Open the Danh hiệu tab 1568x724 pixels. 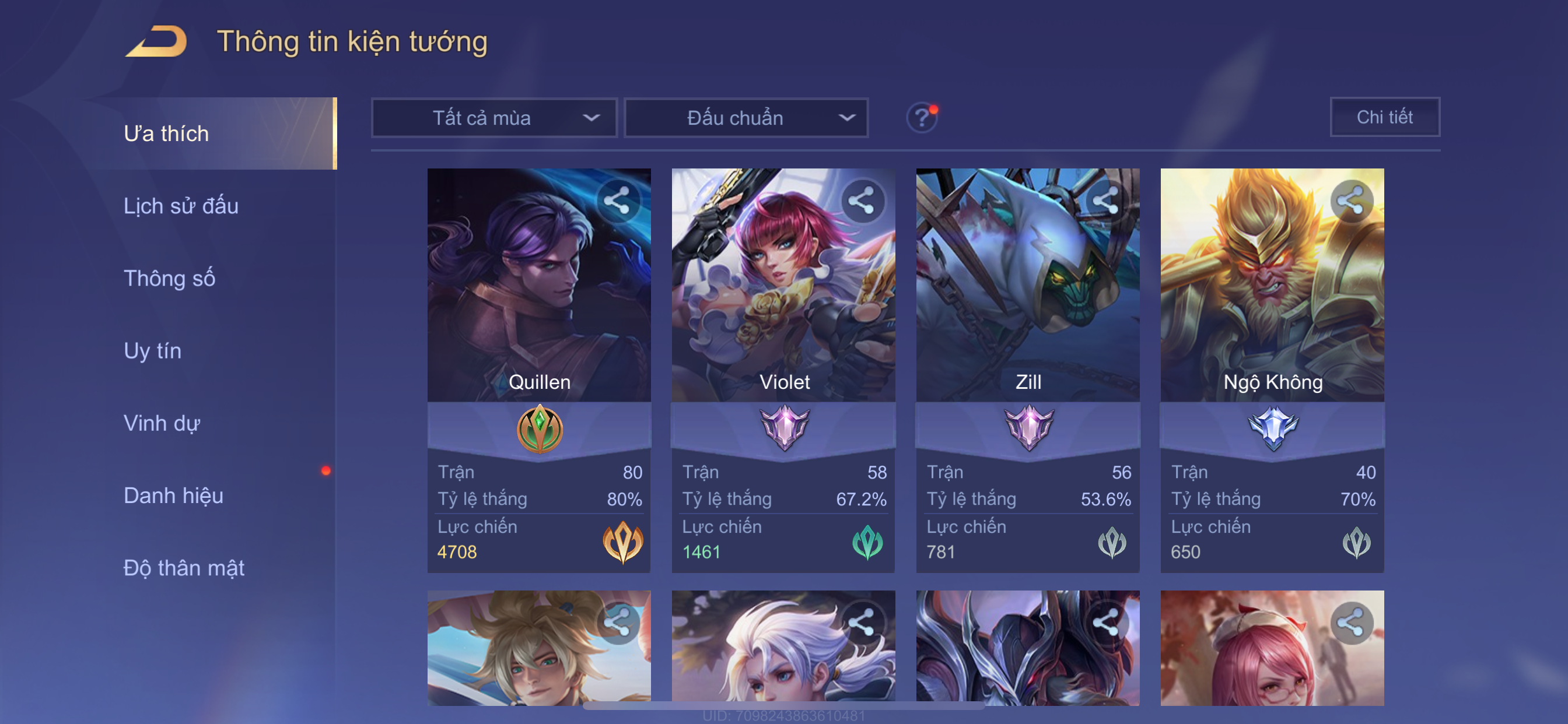pos(173,495)
